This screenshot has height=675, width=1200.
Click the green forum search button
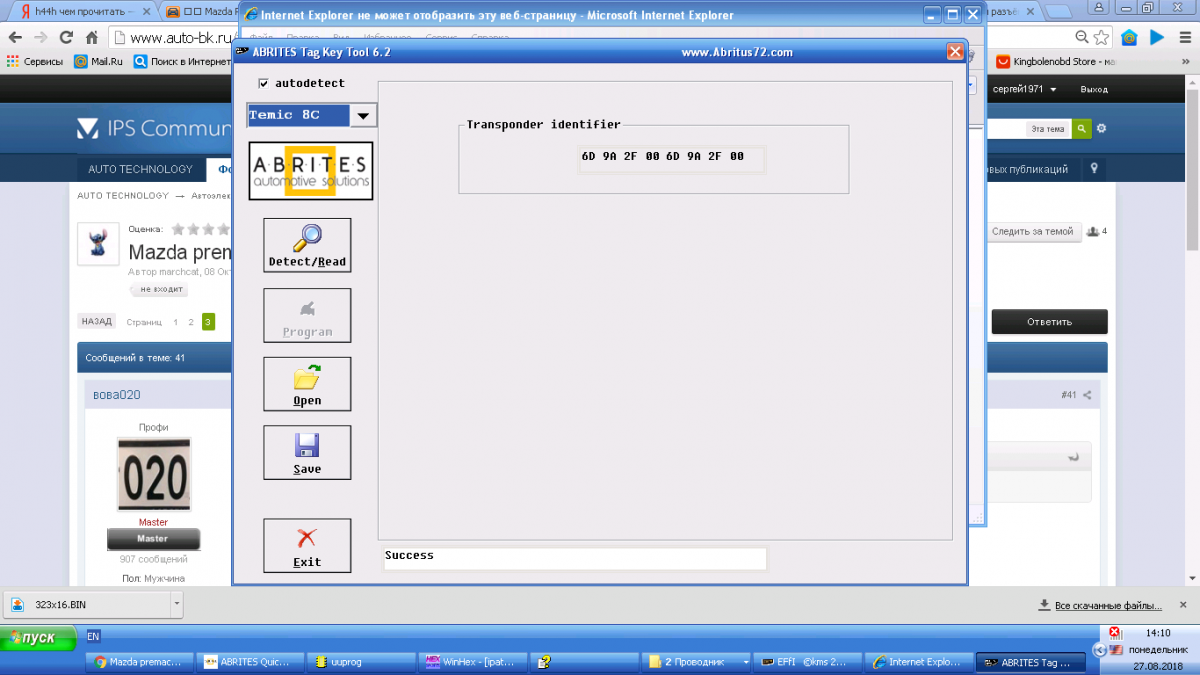1081,129
